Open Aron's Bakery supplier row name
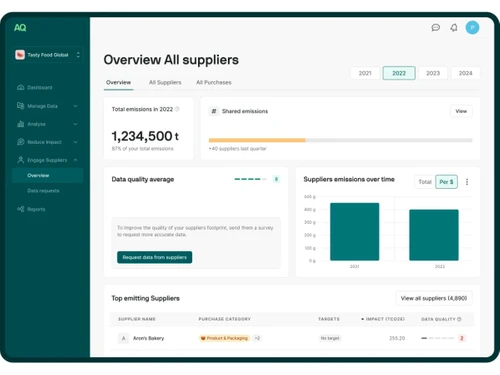 pyautogui.click(x=148, y=338)
